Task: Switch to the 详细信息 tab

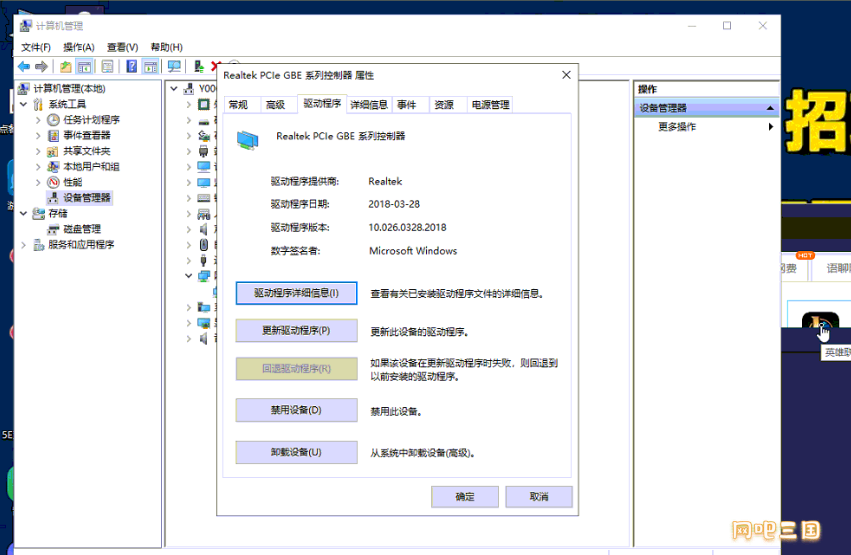Action: coord(369,105)
